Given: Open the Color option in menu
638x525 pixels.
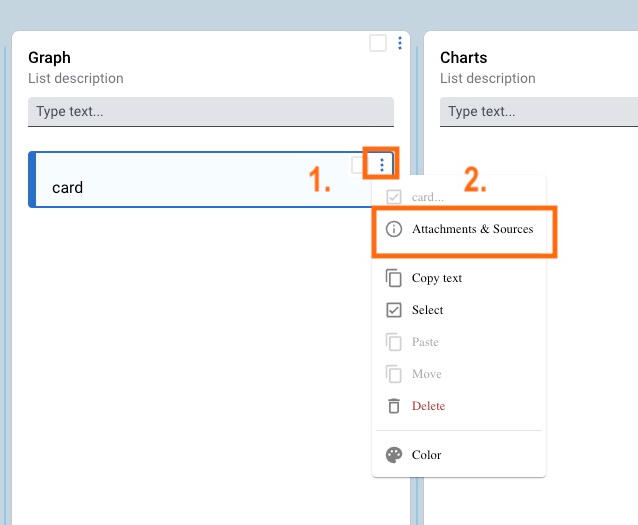Looking at the screenshot, I should pos(426,455).
